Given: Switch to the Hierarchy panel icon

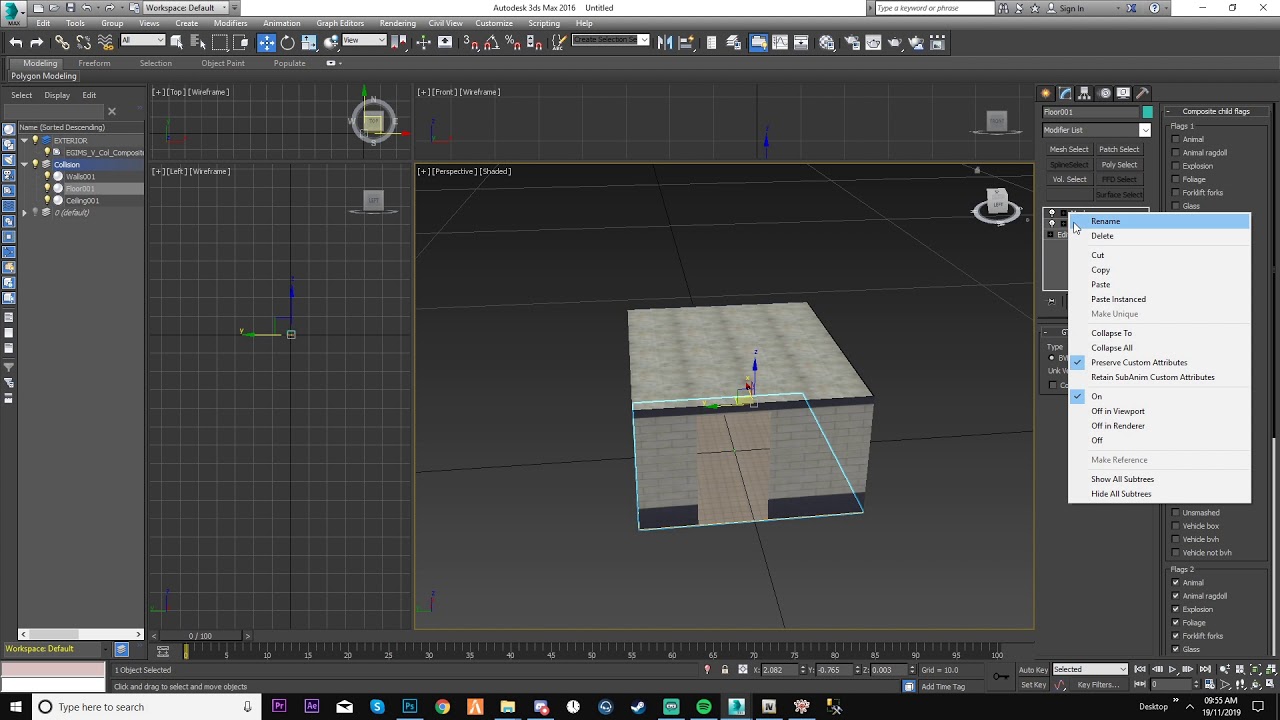Looking at the screenshot, I should pos(1085,93).
